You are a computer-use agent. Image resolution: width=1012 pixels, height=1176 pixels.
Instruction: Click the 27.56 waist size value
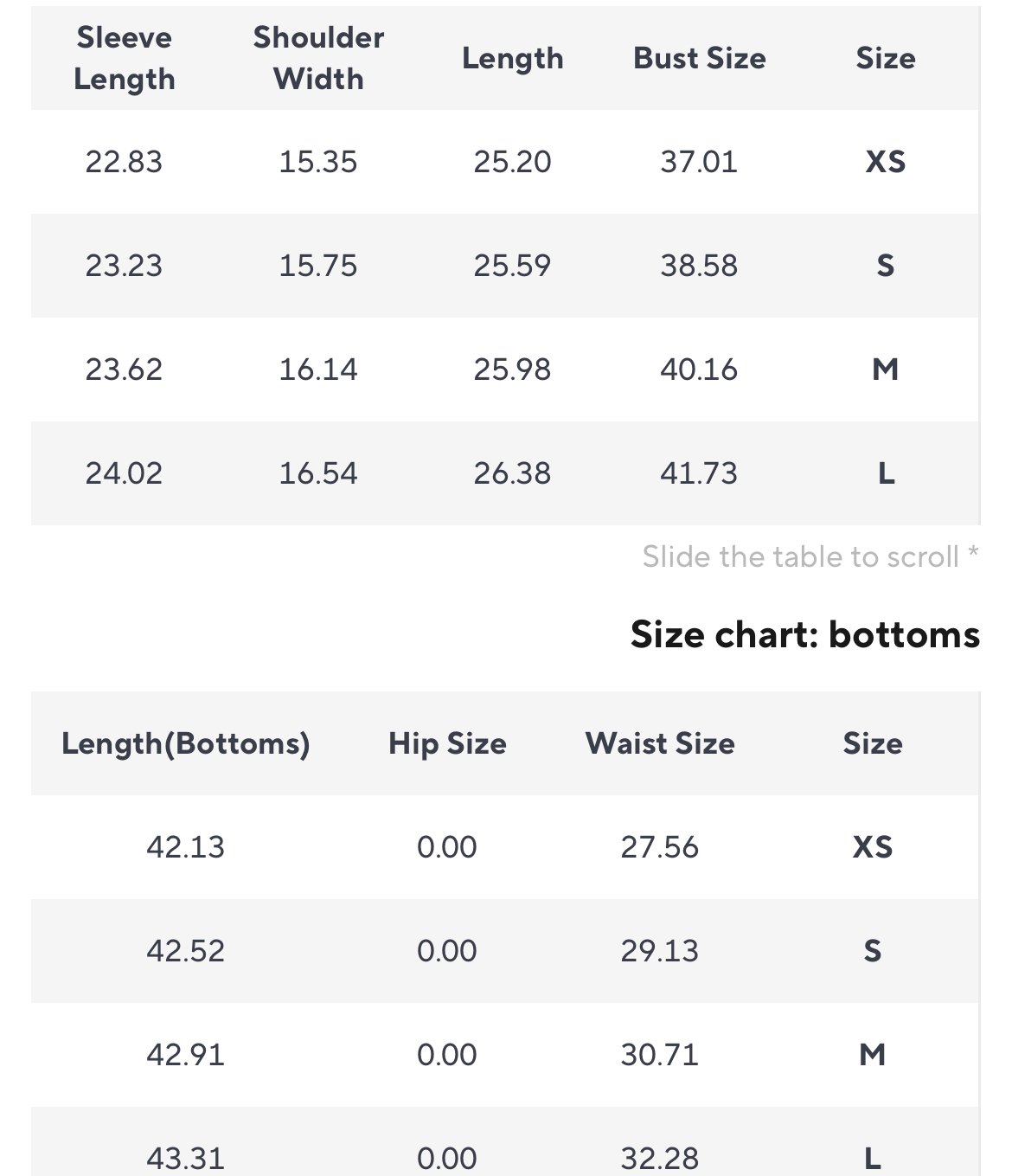[x=660, y=847]
